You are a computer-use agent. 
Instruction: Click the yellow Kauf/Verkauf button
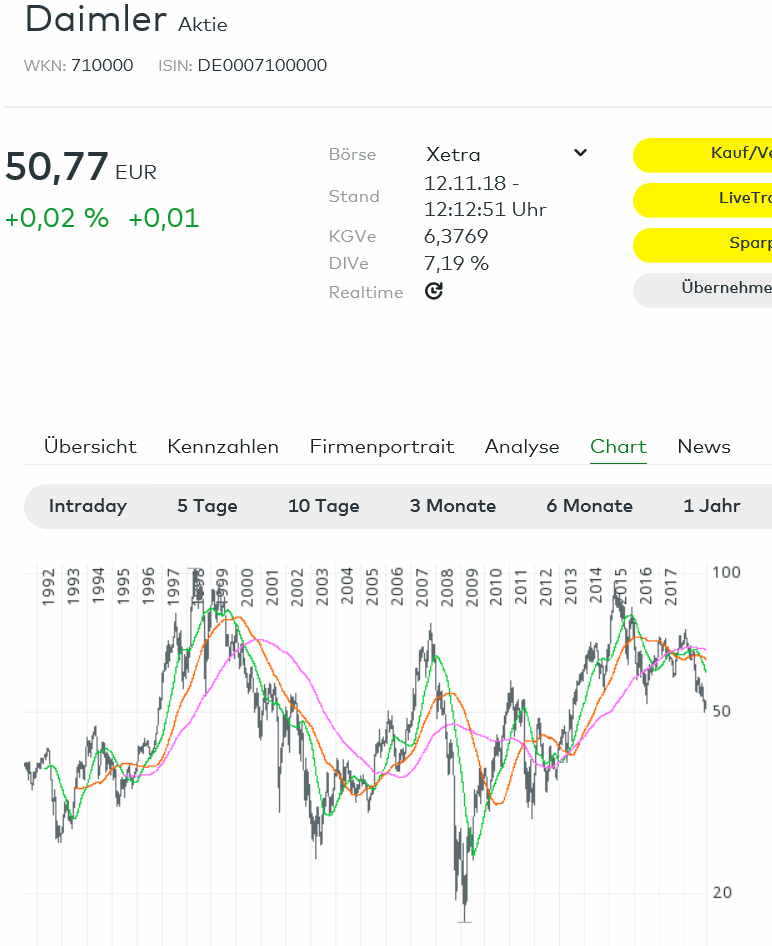point(720,155)
